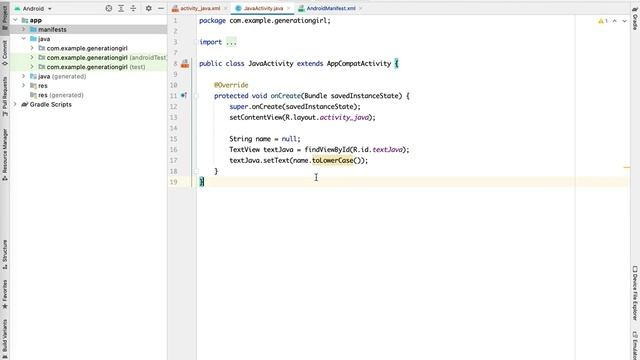Viewport: 640px width, 360px height.
Task: Open the Structure tool window
Action: 4,254
